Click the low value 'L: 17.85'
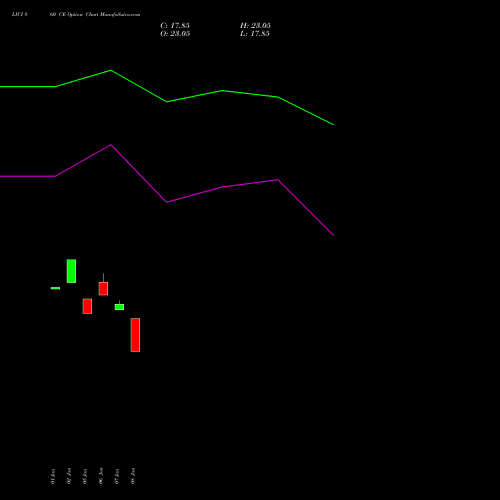This screenshot has width=500, height=500. pos(255,34)
